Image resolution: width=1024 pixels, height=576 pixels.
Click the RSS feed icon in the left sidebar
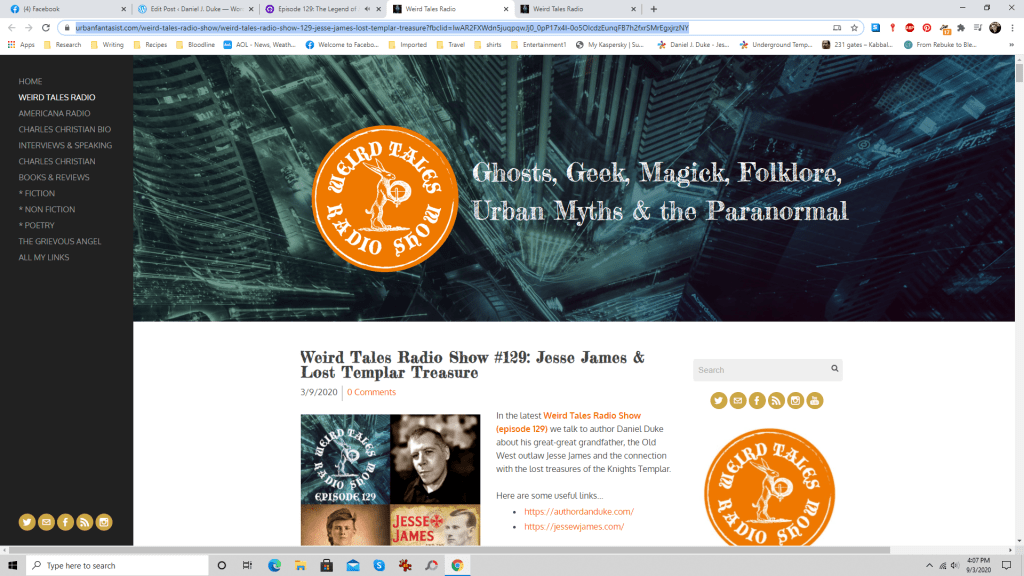click(x=85, y=522)
